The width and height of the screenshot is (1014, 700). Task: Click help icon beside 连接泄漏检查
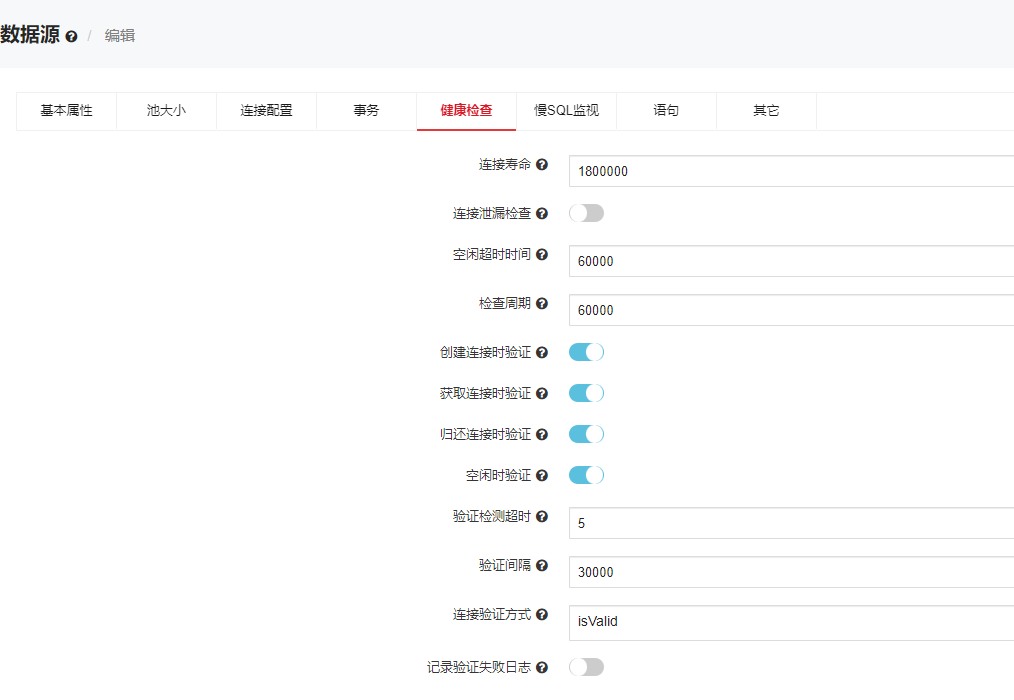click(542, 213)
